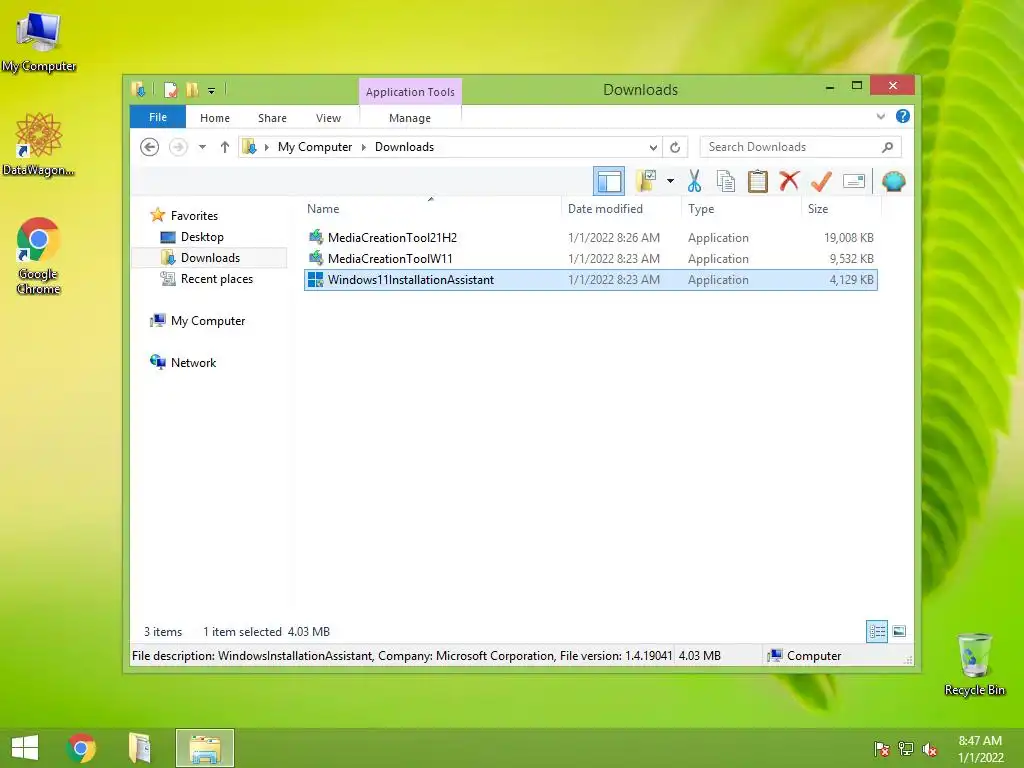This screenshot has height=768, width=1024.
Task: Go back with the Back arrow
Action: point(150,147)
